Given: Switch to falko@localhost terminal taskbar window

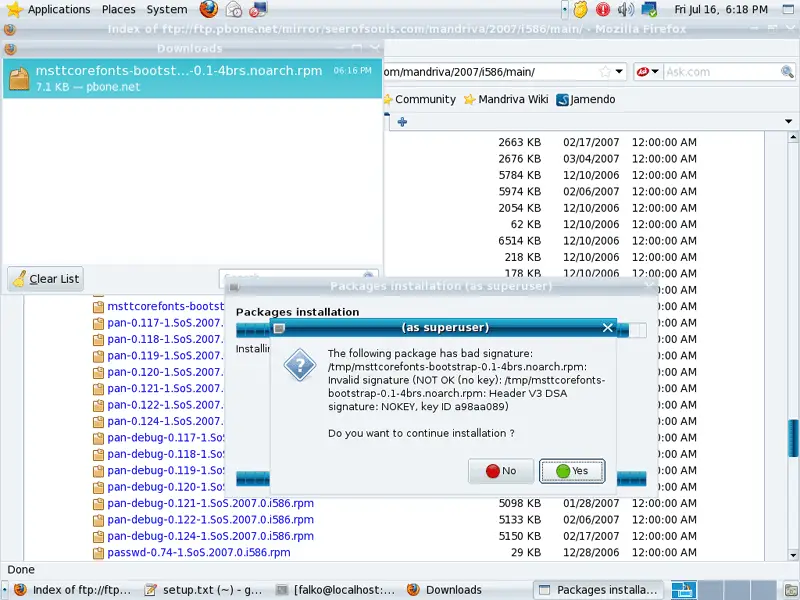Looking at the screenshot, I should pyautogui.click(x=335, y=590).
